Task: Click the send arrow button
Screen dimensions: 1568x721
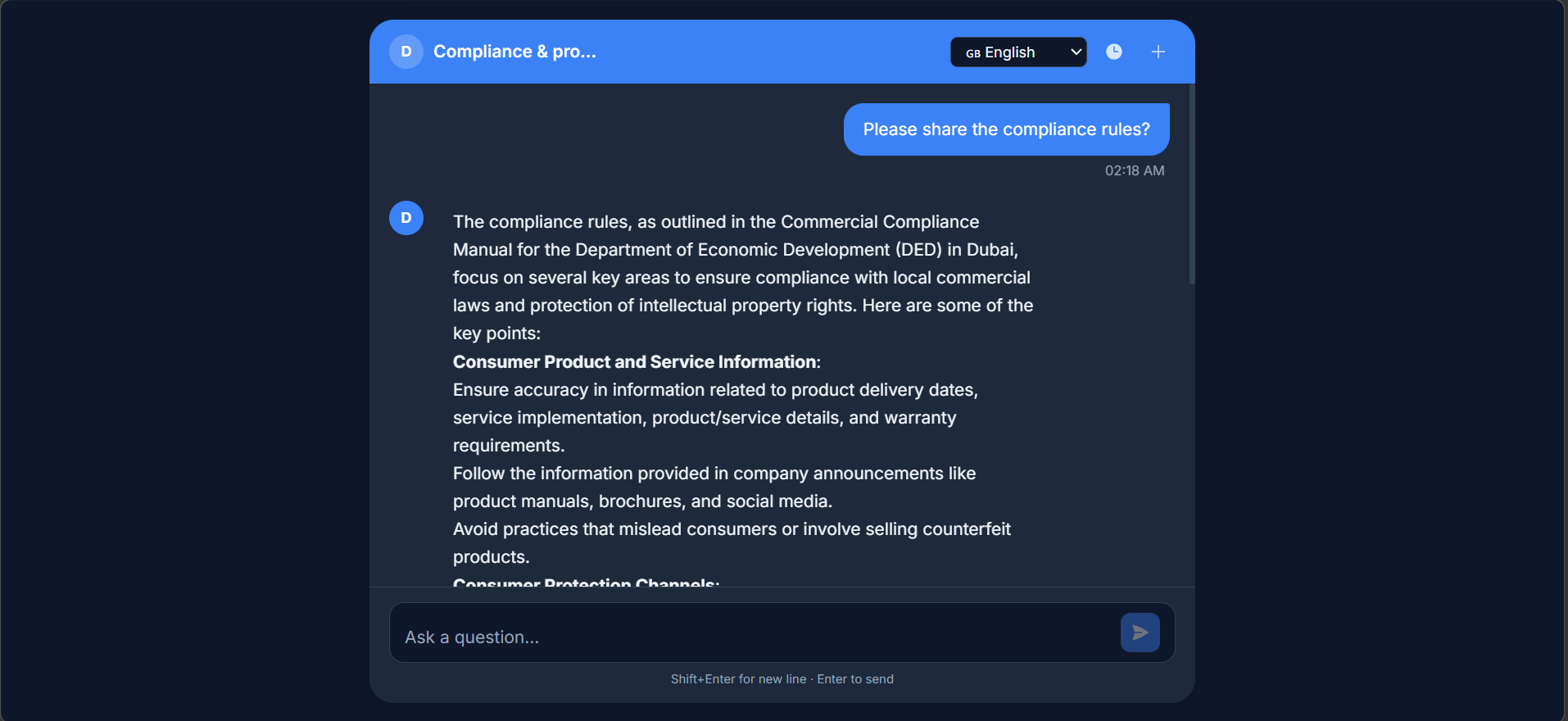Action: (1140, 633)
